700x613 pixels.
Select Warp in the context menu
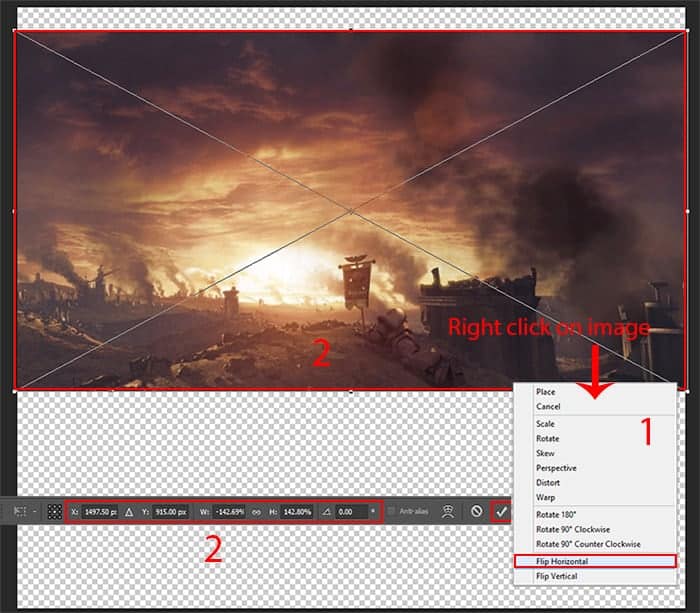[546, 497]
